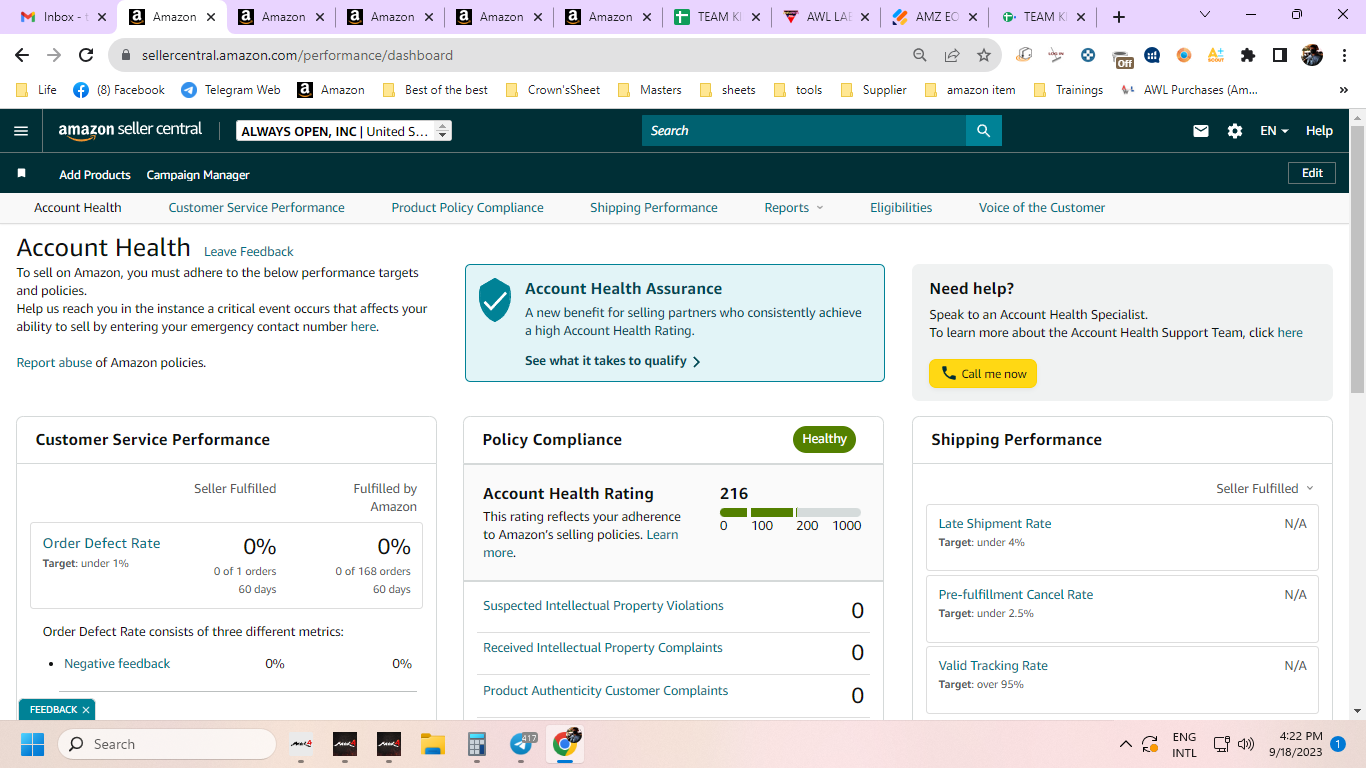The width and height of the screenshot is (1366, 768).
Task: Open the Valid Tracking Rate link
Action: [993, 666]
